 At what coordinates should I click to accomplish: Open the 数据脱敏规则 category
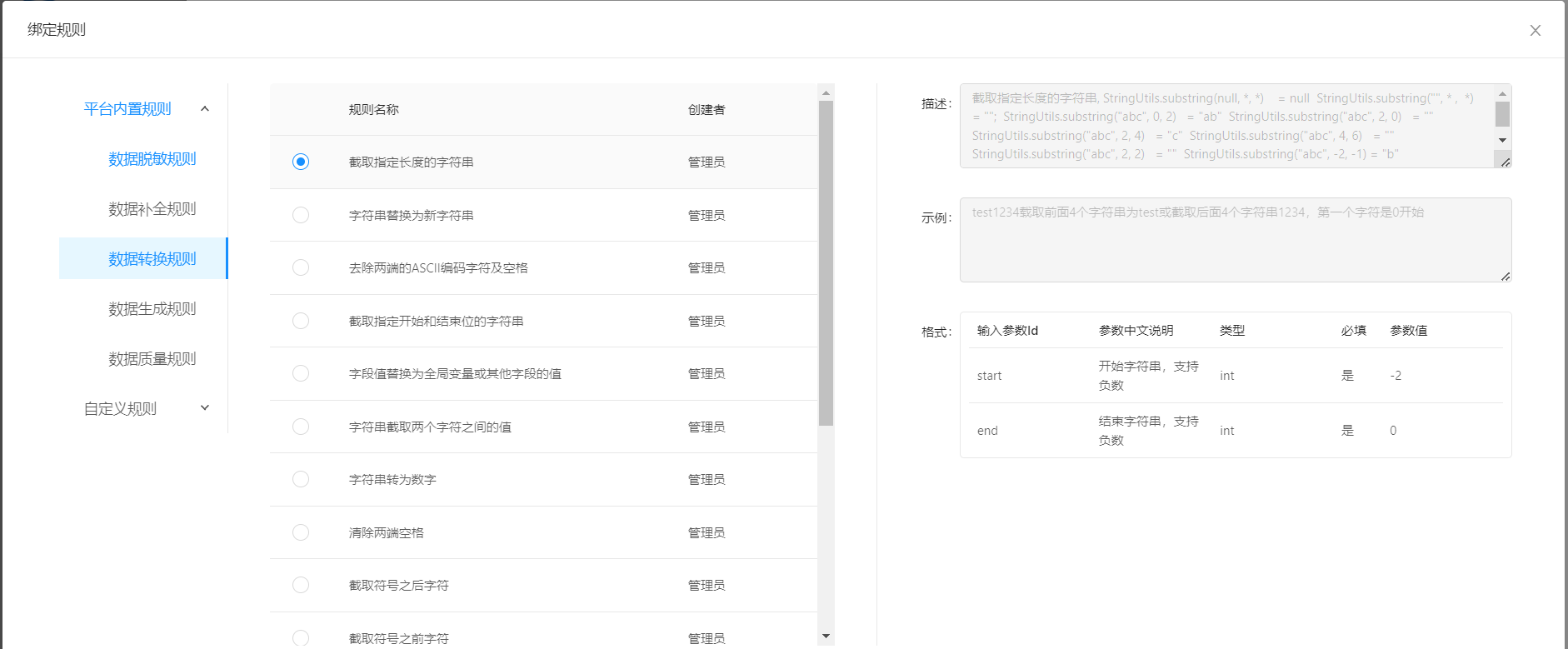coord(152,159)
